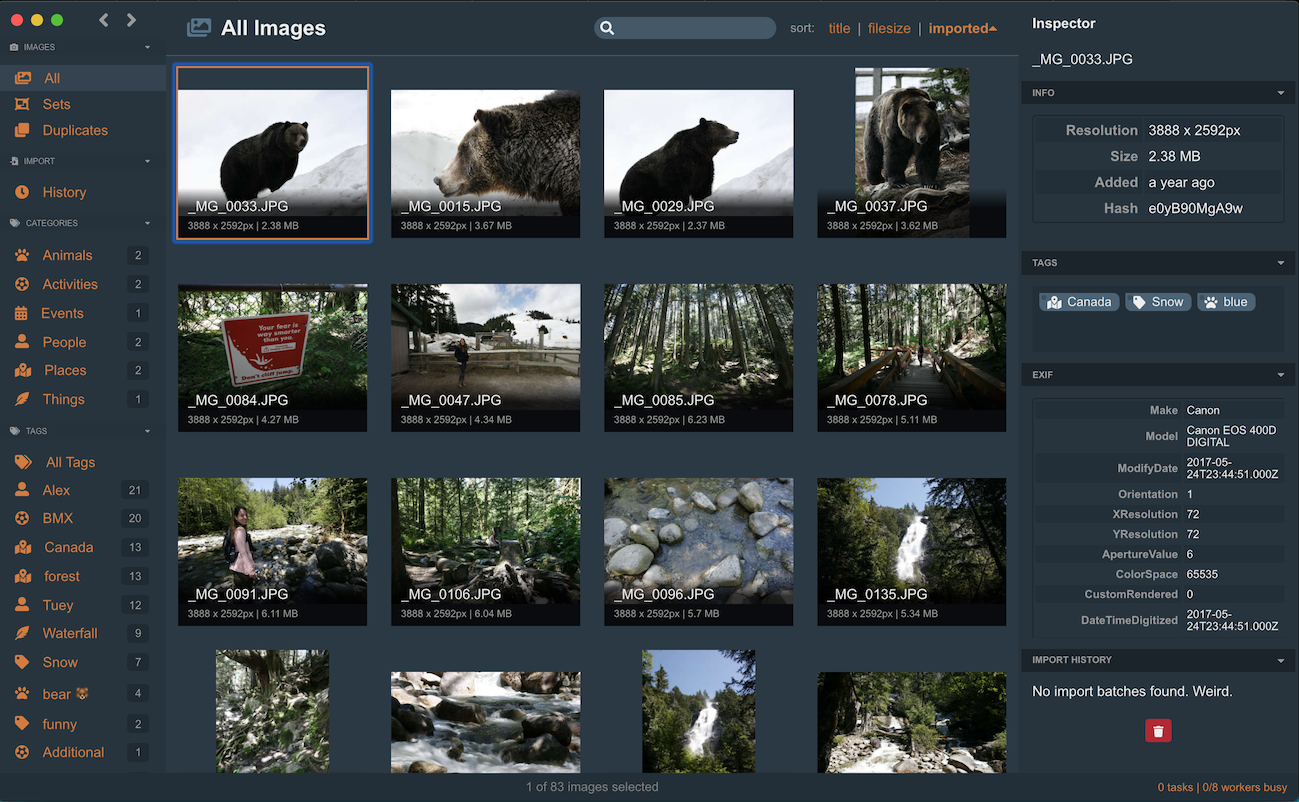Click the BMX ball icon

tap(22, 518)
